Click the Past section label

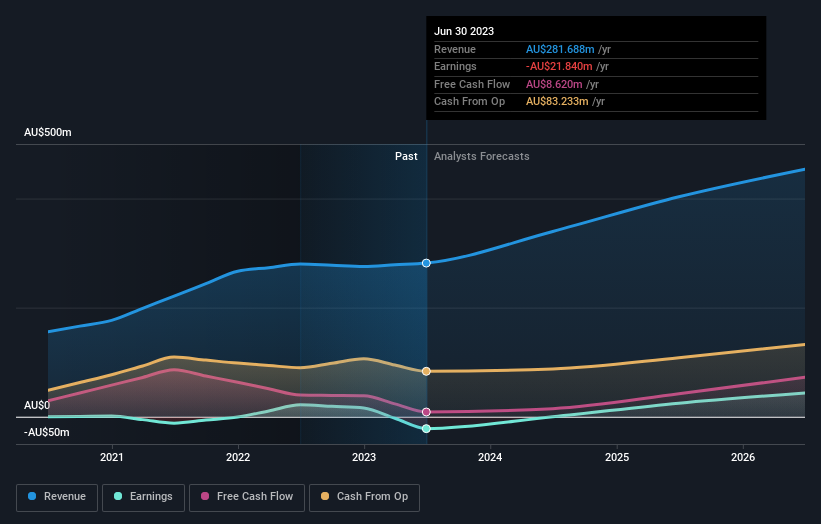pyautogui.click(x=406, y=156)
